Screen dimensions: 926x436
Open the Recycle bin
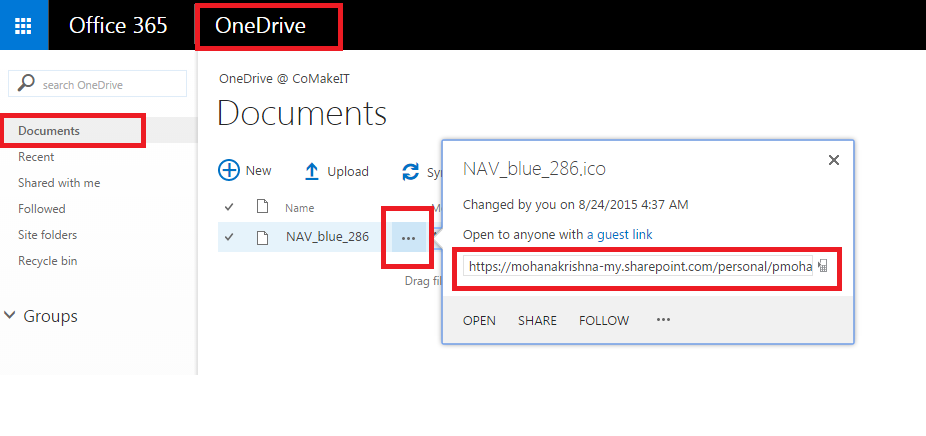[x=47, y=261]
